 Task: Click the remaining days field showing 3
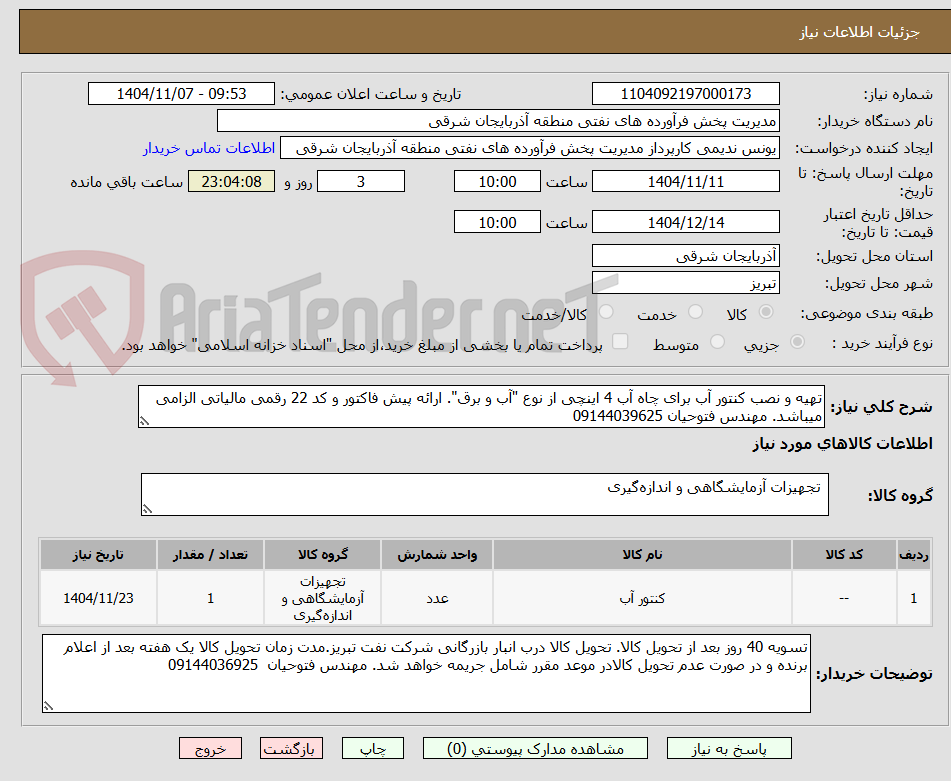361,181
